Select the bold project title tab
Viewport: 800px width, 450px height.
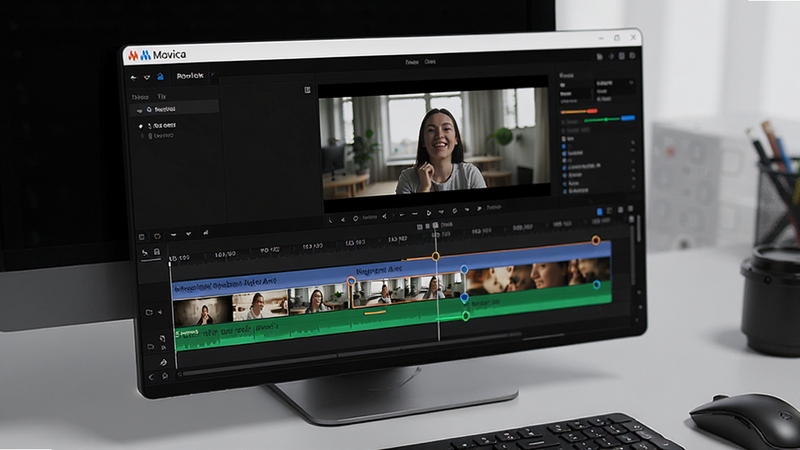[190, 76]
